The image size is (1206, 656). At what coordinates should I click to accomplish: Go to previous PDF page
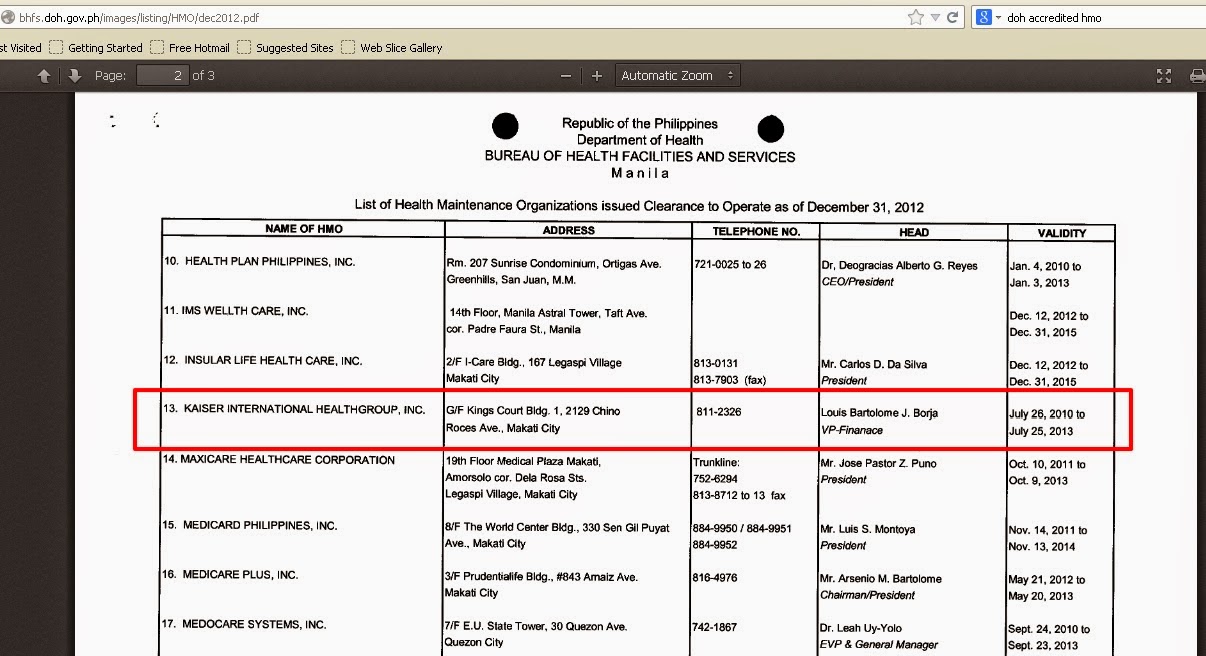click(43, 75)
